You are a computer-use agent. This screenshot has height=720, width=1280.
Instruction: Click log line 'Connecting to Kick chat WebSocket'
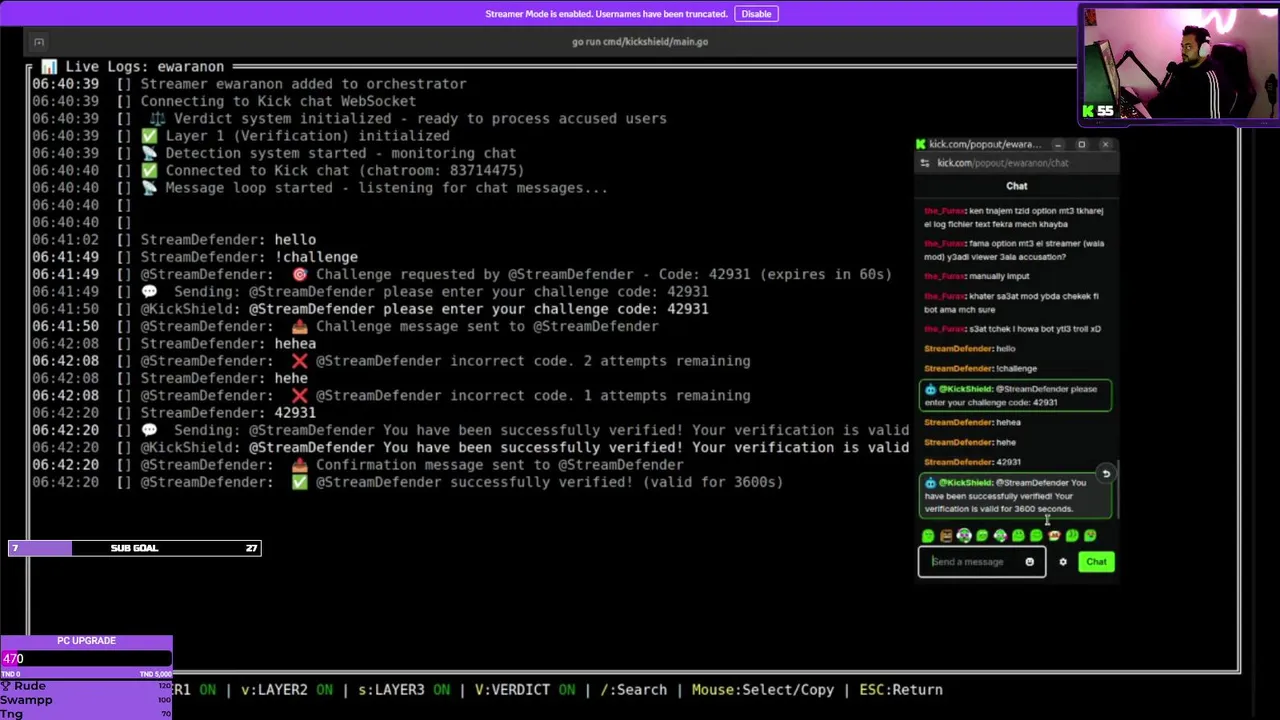(x=278, y=101)
